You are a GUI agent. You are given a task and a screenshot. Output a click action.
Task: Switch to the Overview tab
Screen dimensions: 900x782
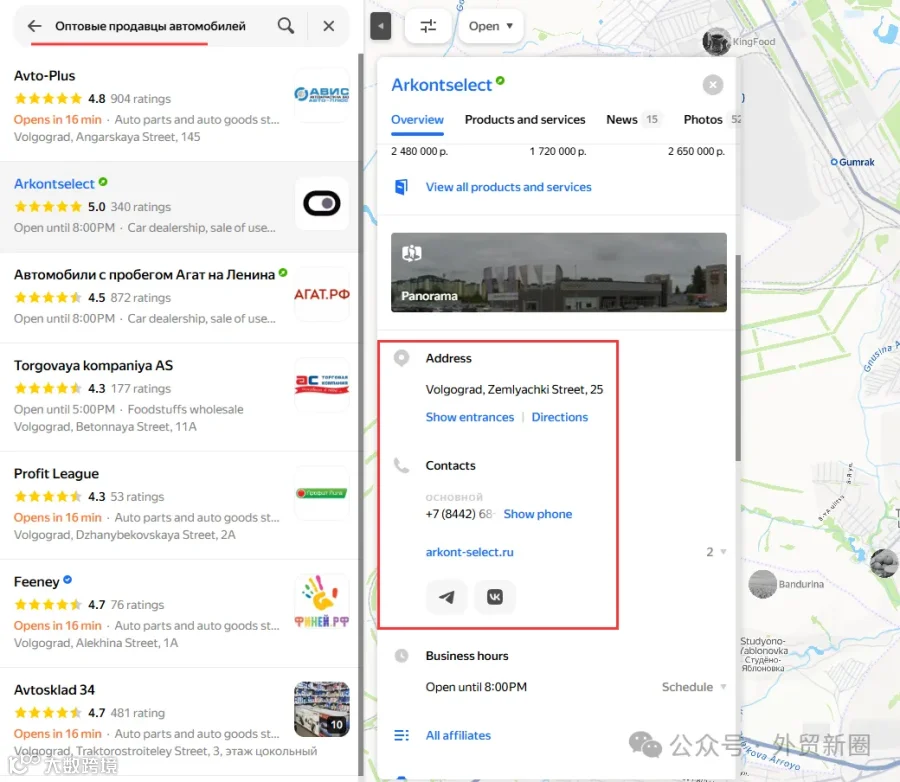(417, 119)
